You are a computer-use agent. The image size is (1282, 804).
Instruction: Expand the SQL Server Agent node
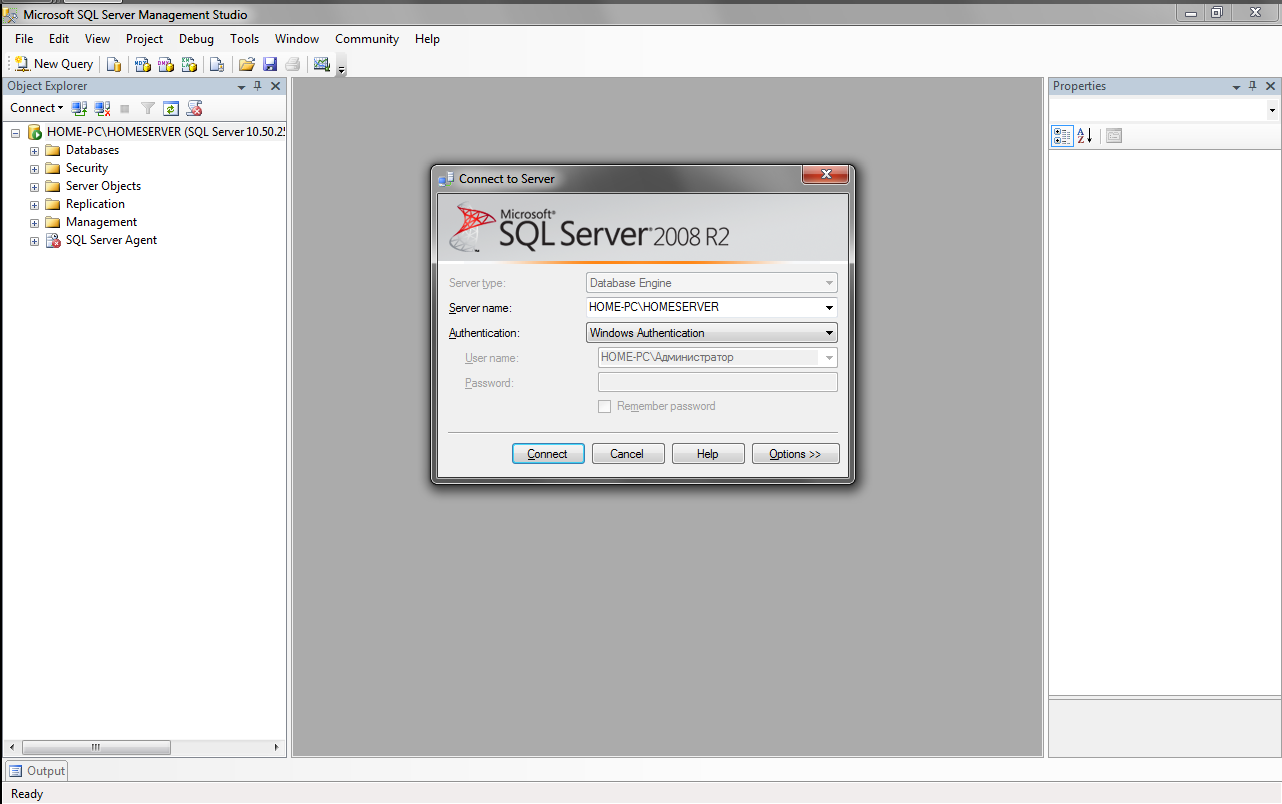pos(34,241)
